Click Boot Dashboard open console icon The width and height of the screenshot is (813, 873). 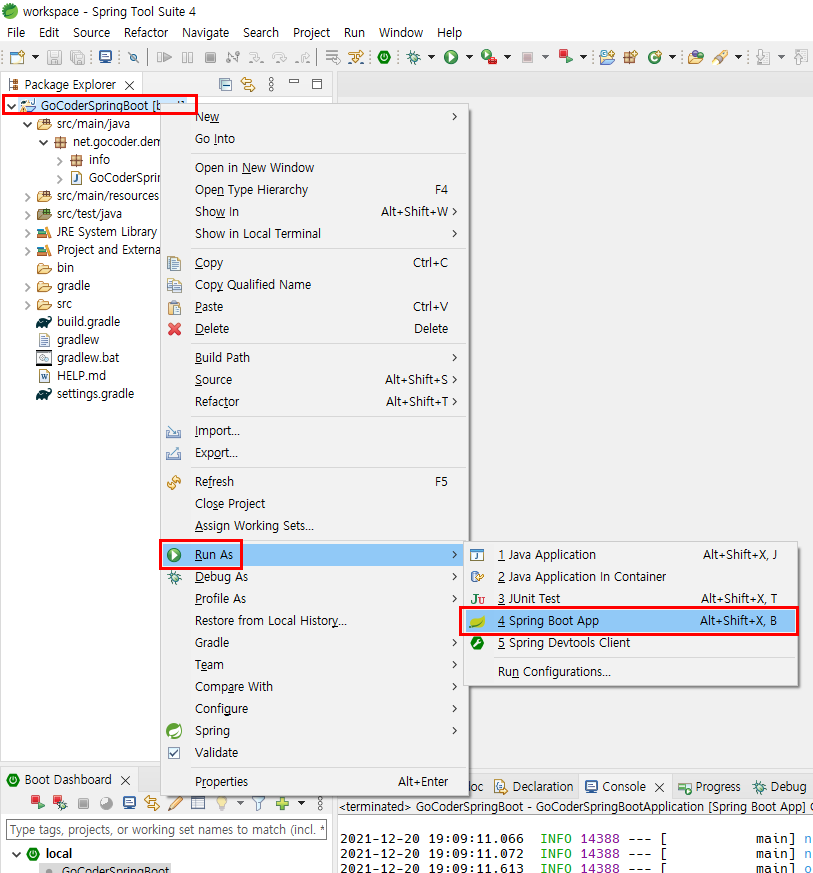click(x=129, y=803)
